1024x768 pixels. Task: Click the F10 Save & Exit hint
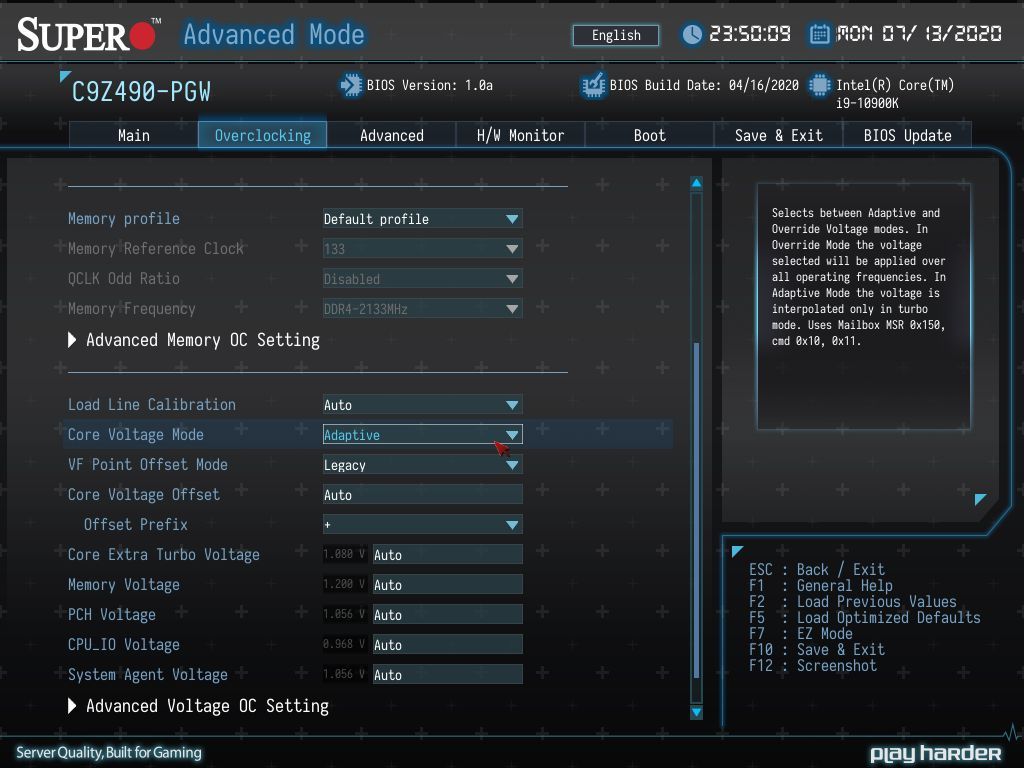(x=816, y=650)
